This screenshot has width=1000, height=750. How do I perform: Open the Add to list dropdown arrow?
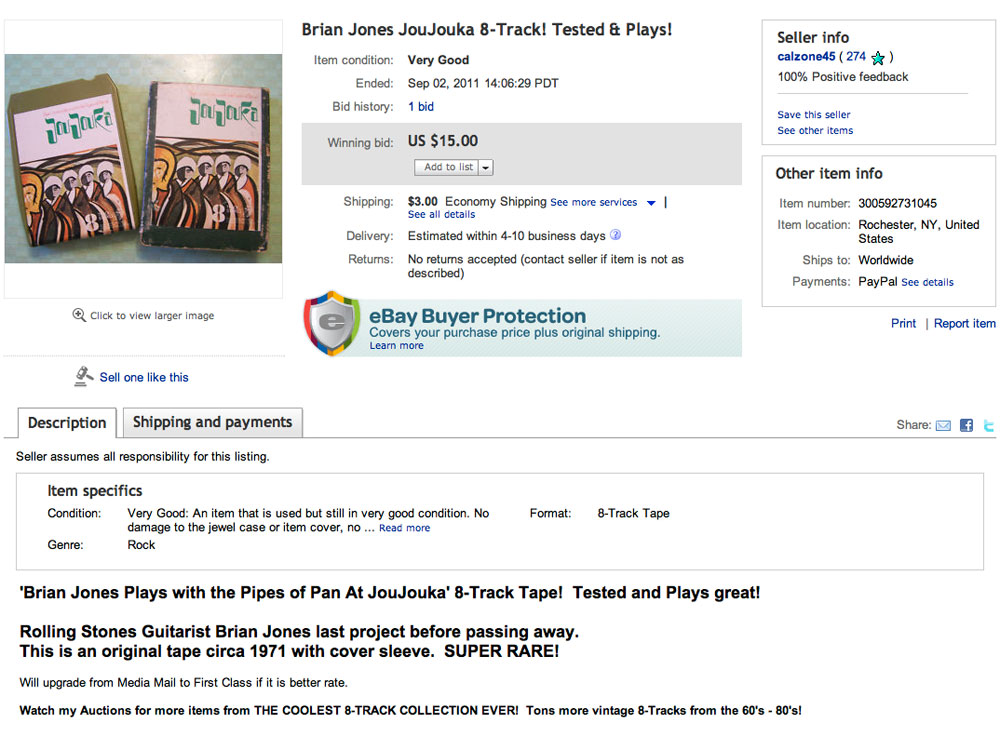pos(485,168)
